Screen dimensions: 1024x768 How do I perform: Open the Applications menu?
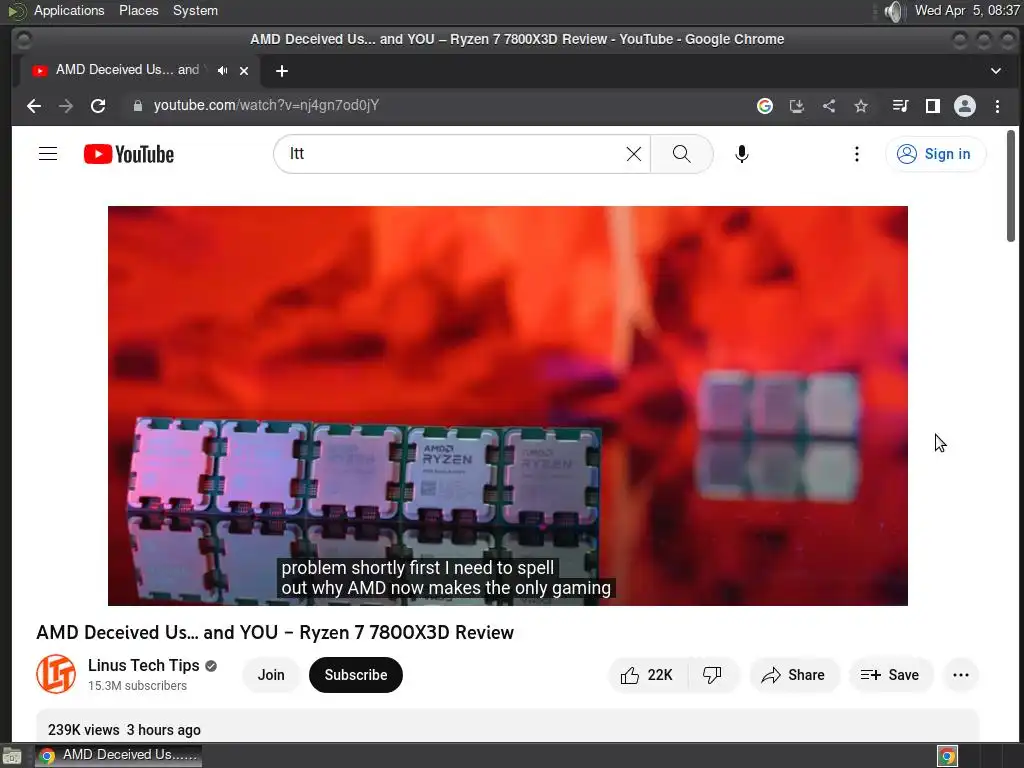tap(69, 10)
